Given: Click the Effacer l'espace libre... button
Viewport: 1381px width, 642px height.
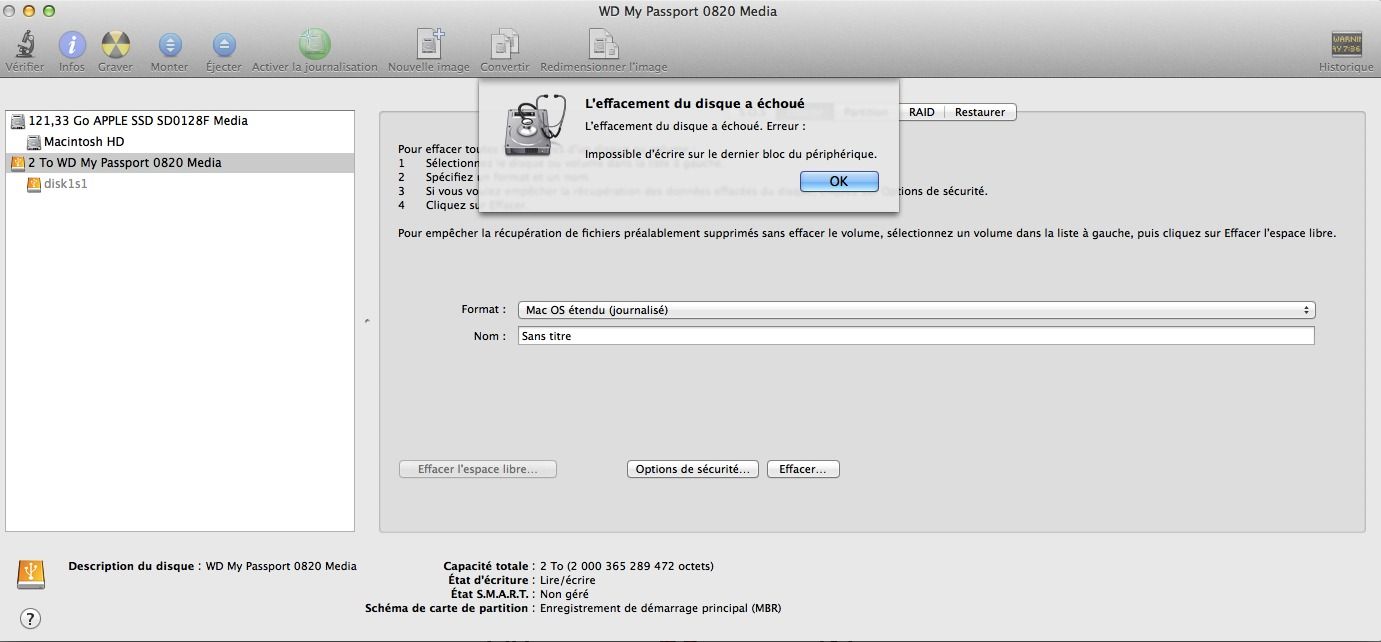Looking at the screenshot, I should pyautogui.click(x=478, y=469).
